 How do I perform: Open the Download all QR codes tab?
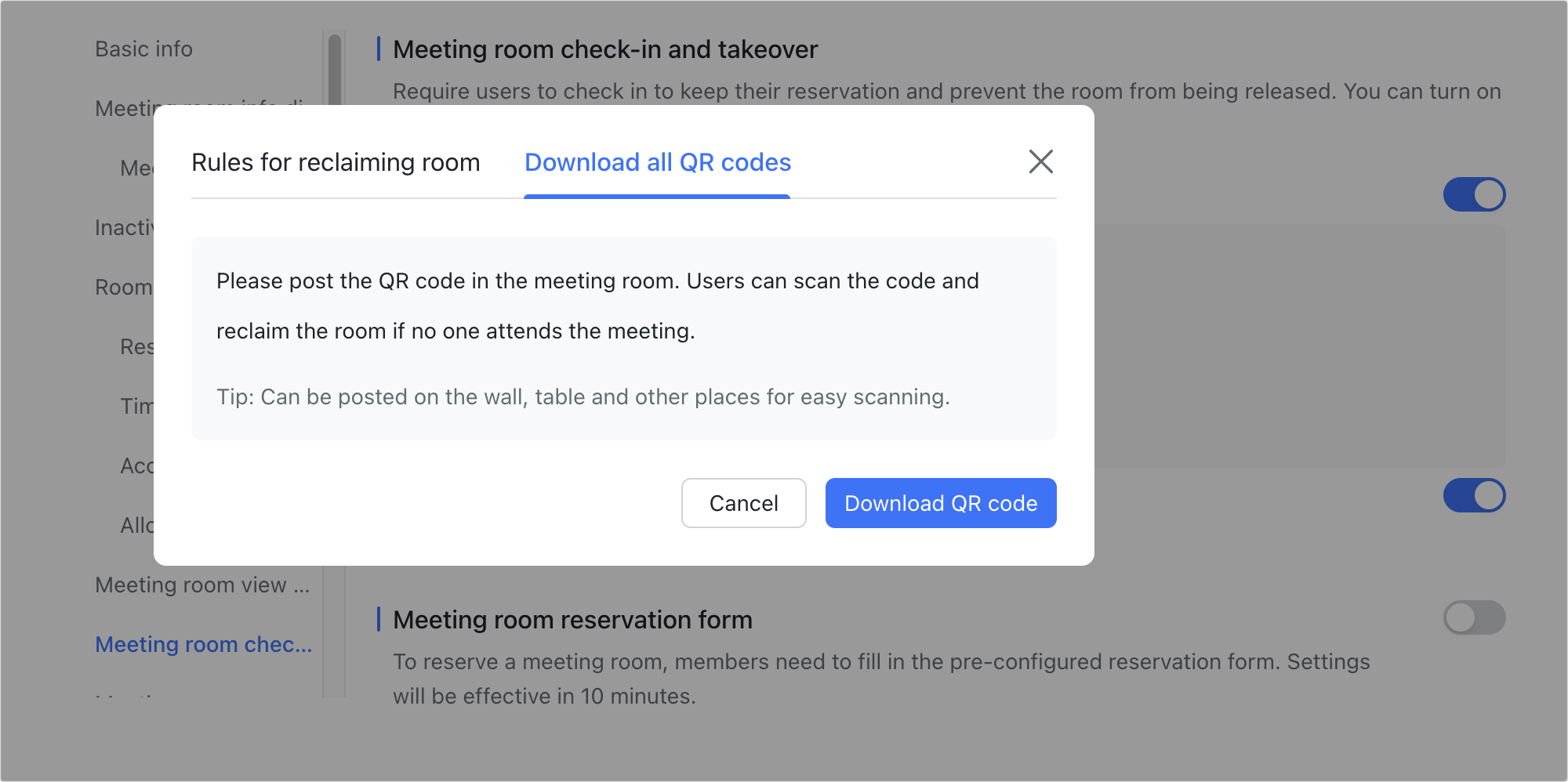(x=657, y=162)
